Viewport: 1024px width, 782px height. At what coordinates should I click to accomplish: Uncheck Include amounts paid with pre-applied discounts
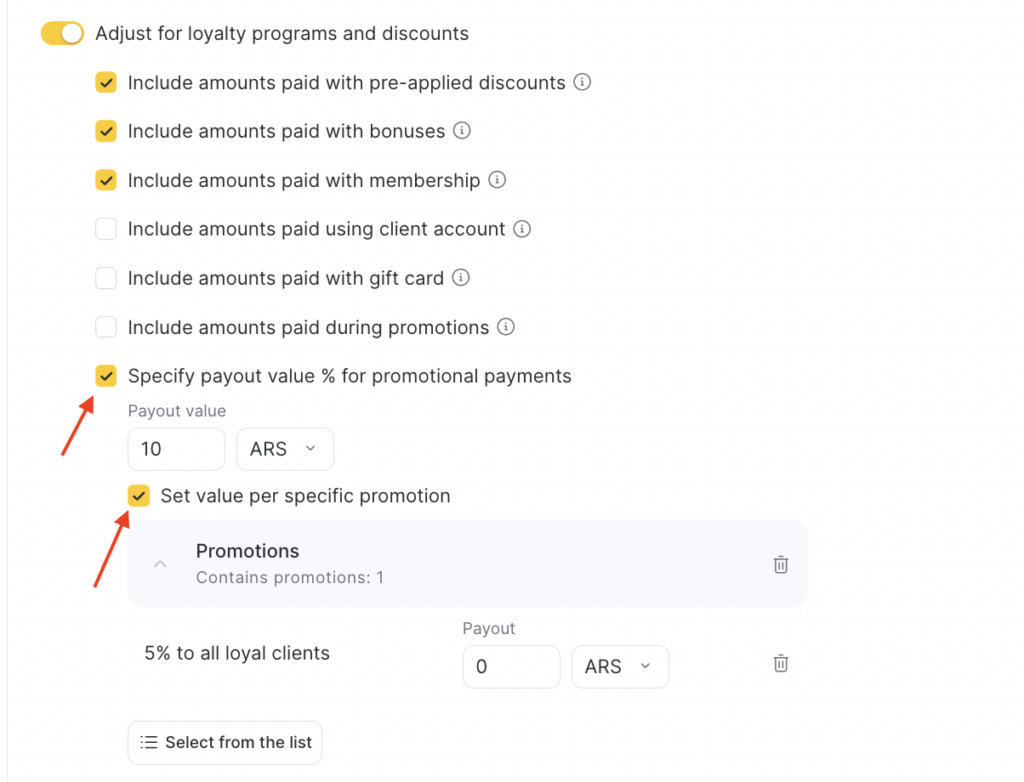tap(106, 83)
